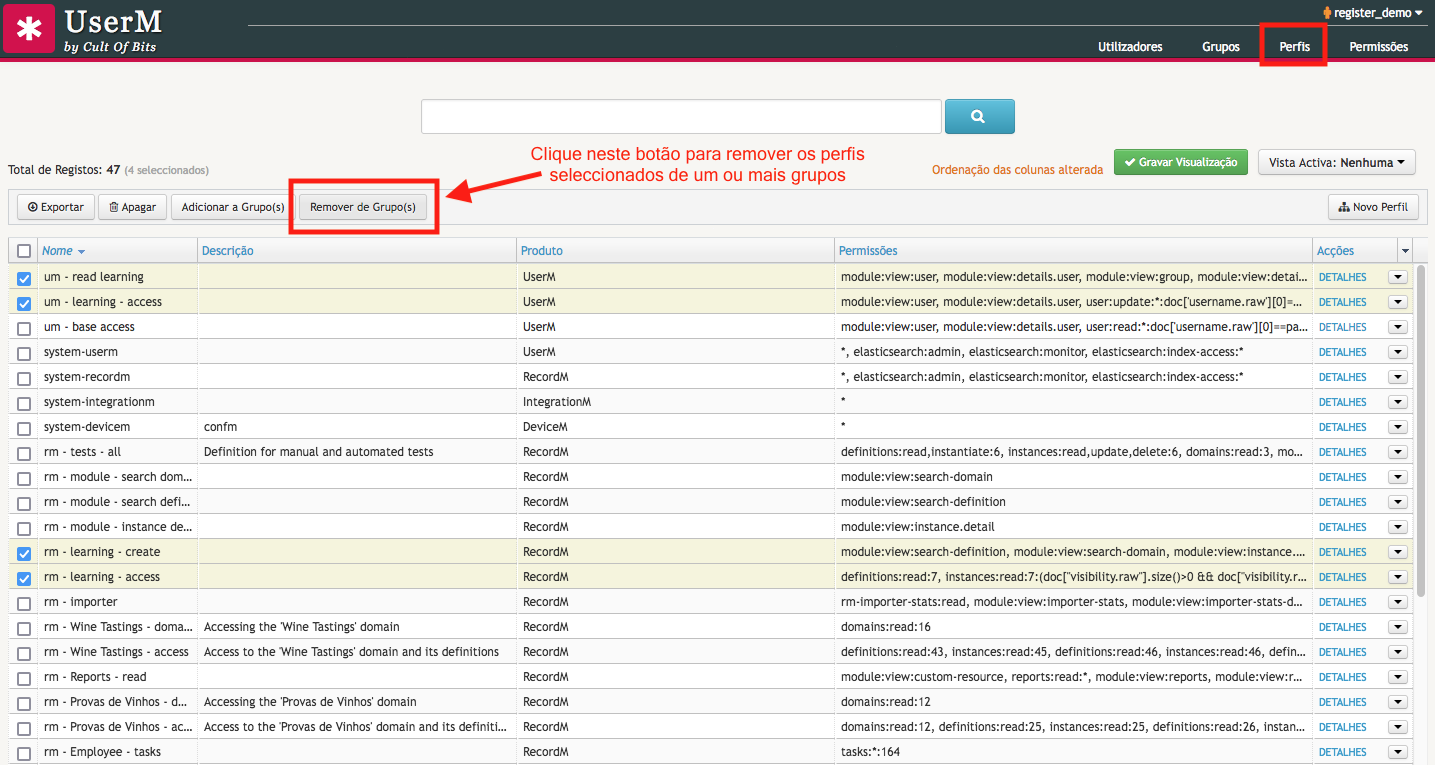This screenshot has height=765, width=1435.
Task: Click Remover de Grupo(s) button
Action: pyautogui.click(x=363, y=207)
